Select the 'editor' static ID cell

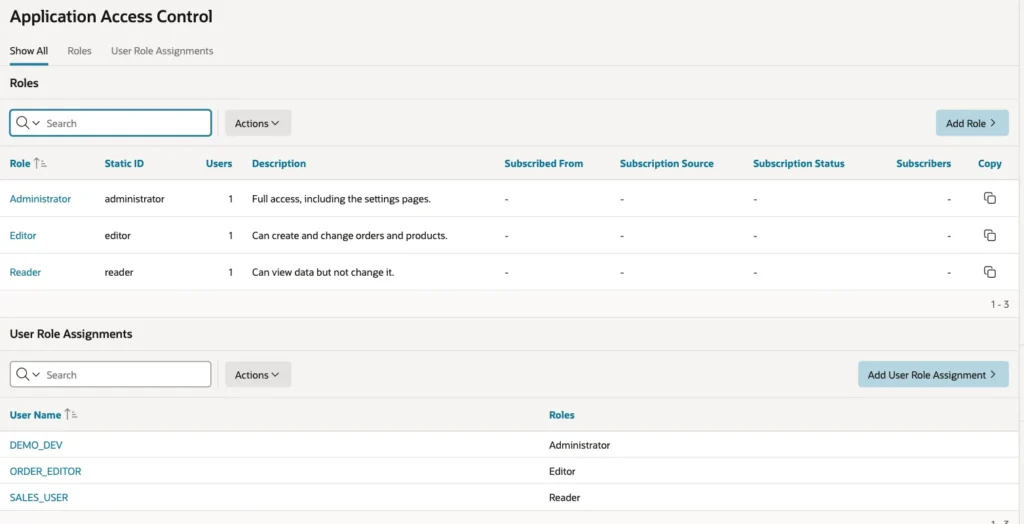[x=118, y=235]
